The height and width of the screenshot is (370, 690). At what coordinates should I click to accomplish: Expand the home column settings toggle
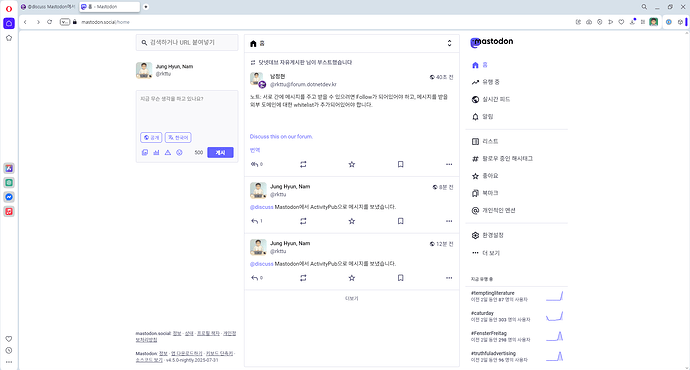pyautogui.click(x=449, y=43)
